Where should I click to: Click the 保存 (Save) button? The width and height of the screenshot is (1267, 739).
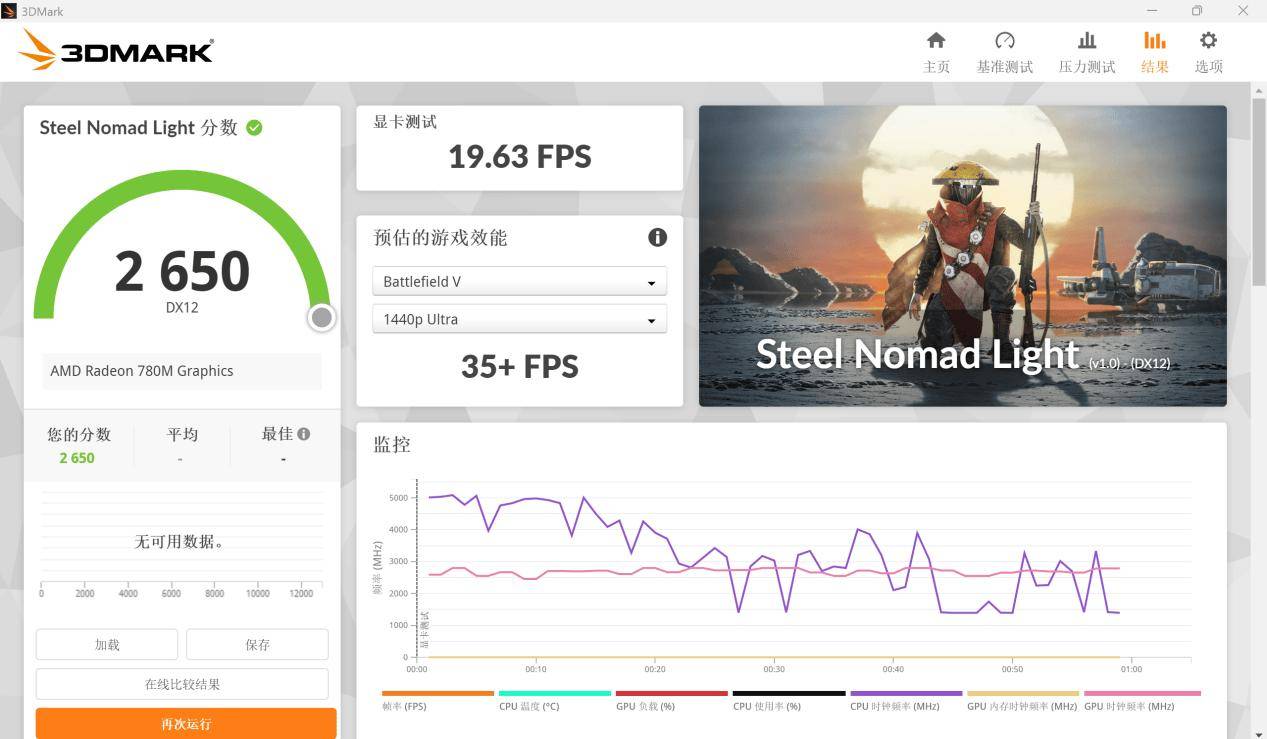point(257,645)
